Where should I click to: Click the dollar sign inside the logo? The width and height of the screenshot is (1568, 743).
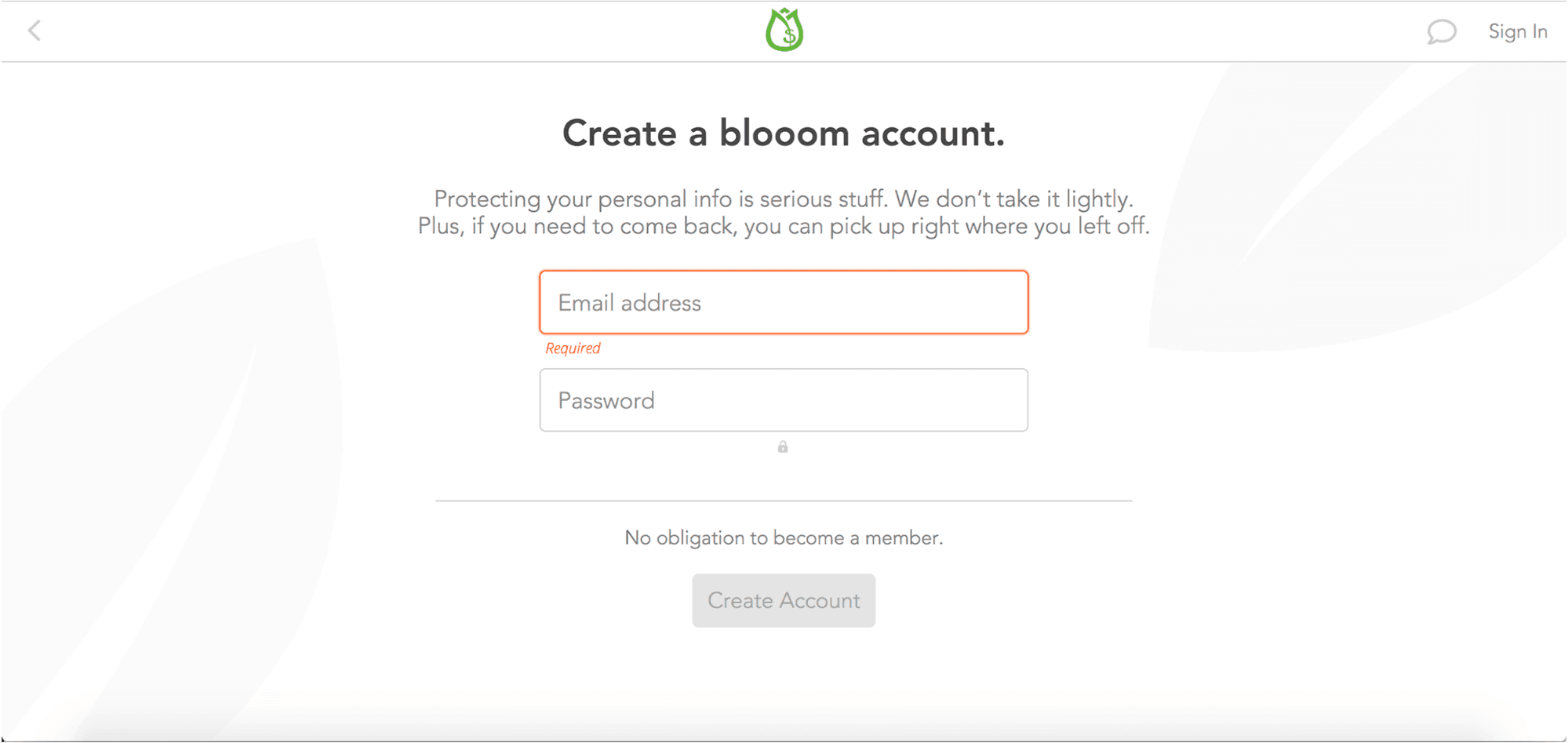[788, 35]
